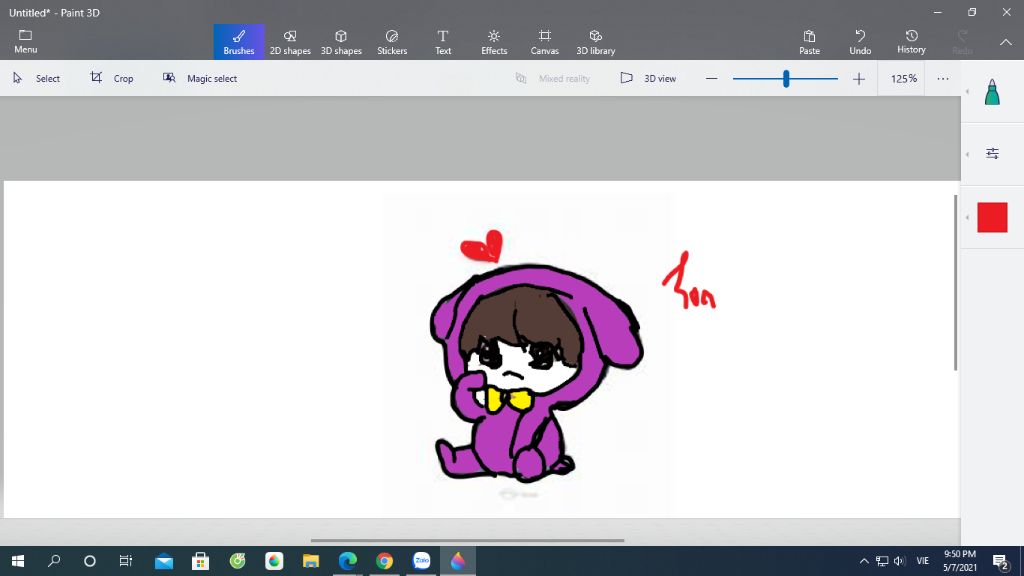
Task: Undo the last action
Action: pos(860,42)
